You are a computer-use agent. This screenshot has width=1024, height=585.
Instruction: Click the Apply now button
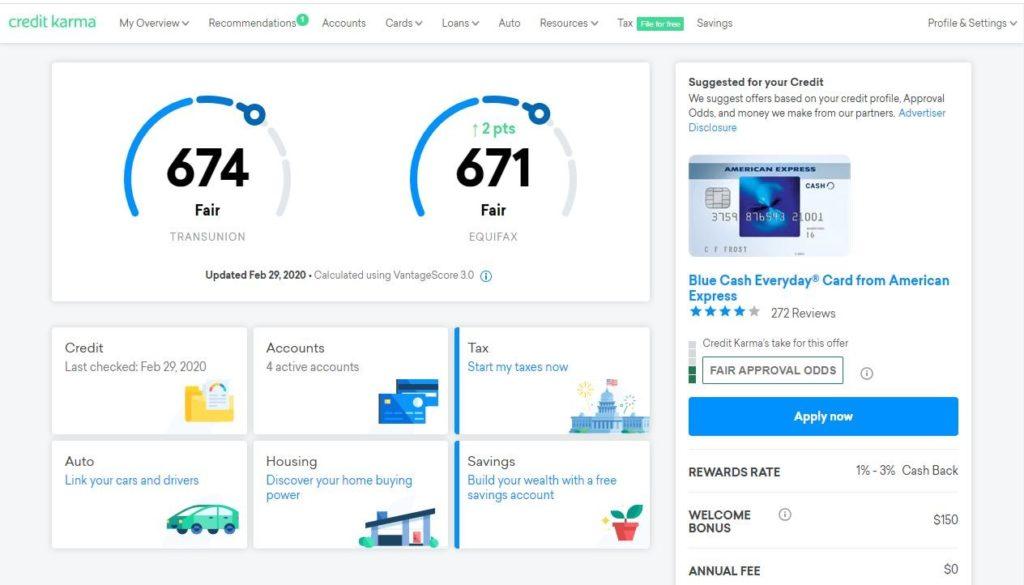[823, 416]
